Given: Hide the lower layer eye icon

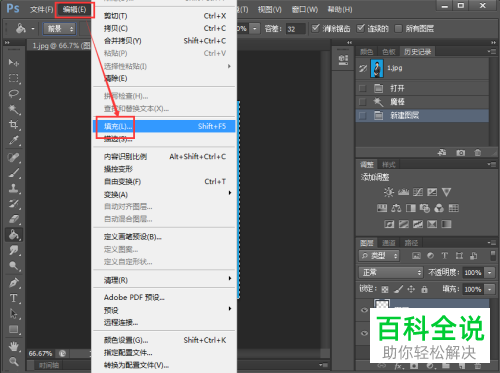Looking at the screenshot, I should [x=364, y=333].
